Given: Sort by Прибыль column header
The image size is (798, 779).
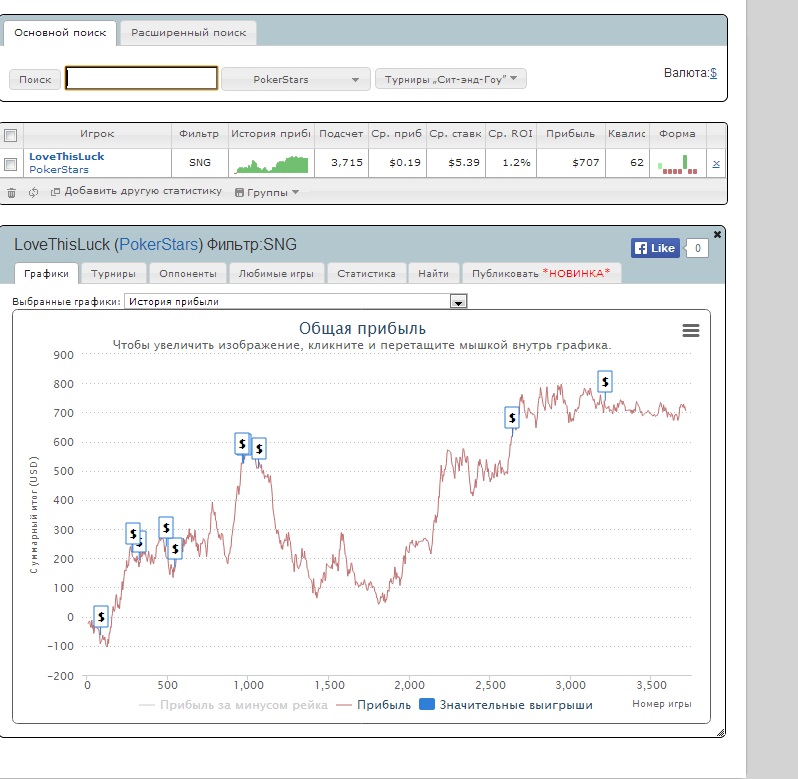Looking at the screenshot, I should pyautogui.click(x=571, y=134).
